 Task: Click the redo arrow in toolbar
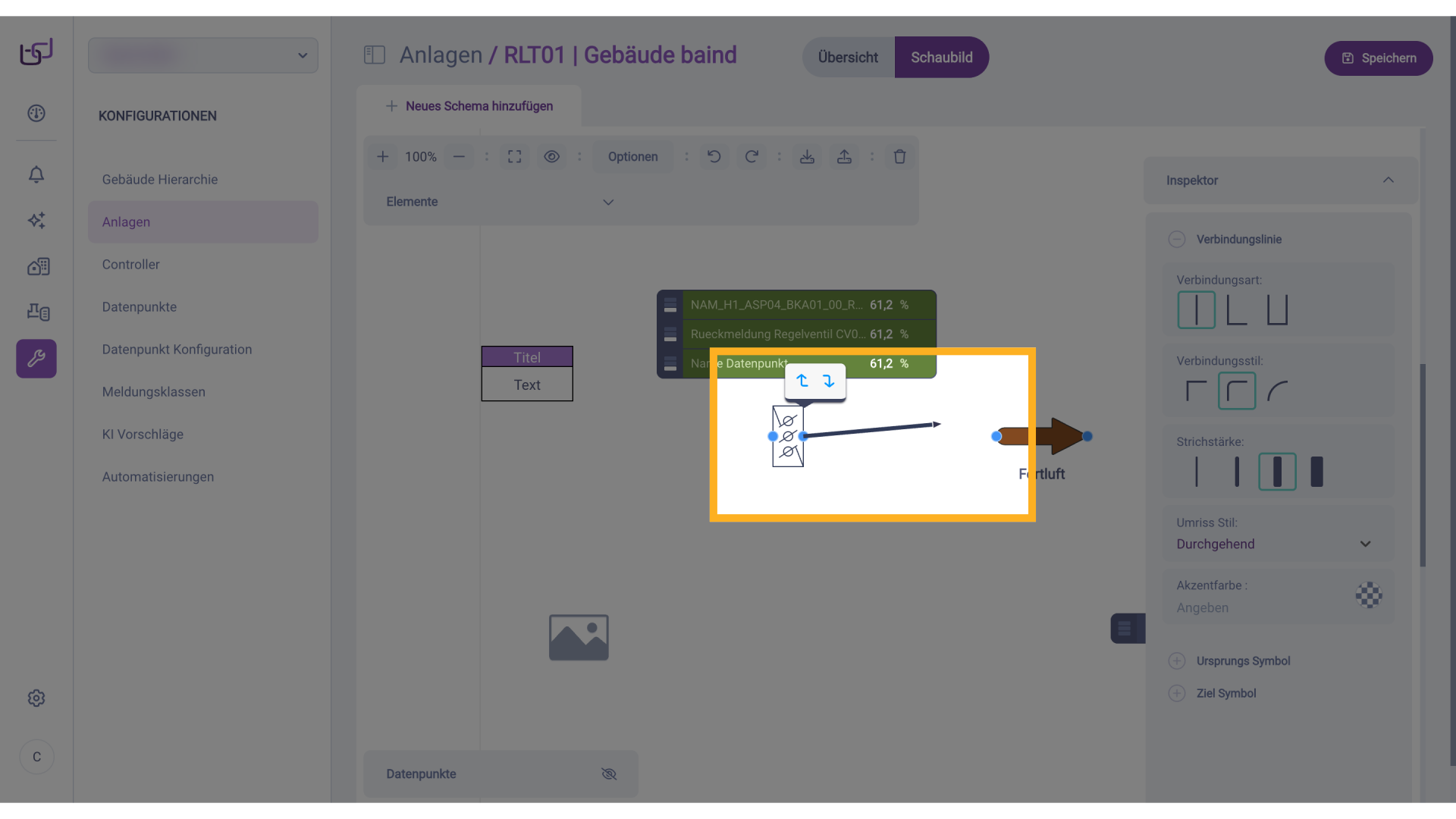coord(751,157)
